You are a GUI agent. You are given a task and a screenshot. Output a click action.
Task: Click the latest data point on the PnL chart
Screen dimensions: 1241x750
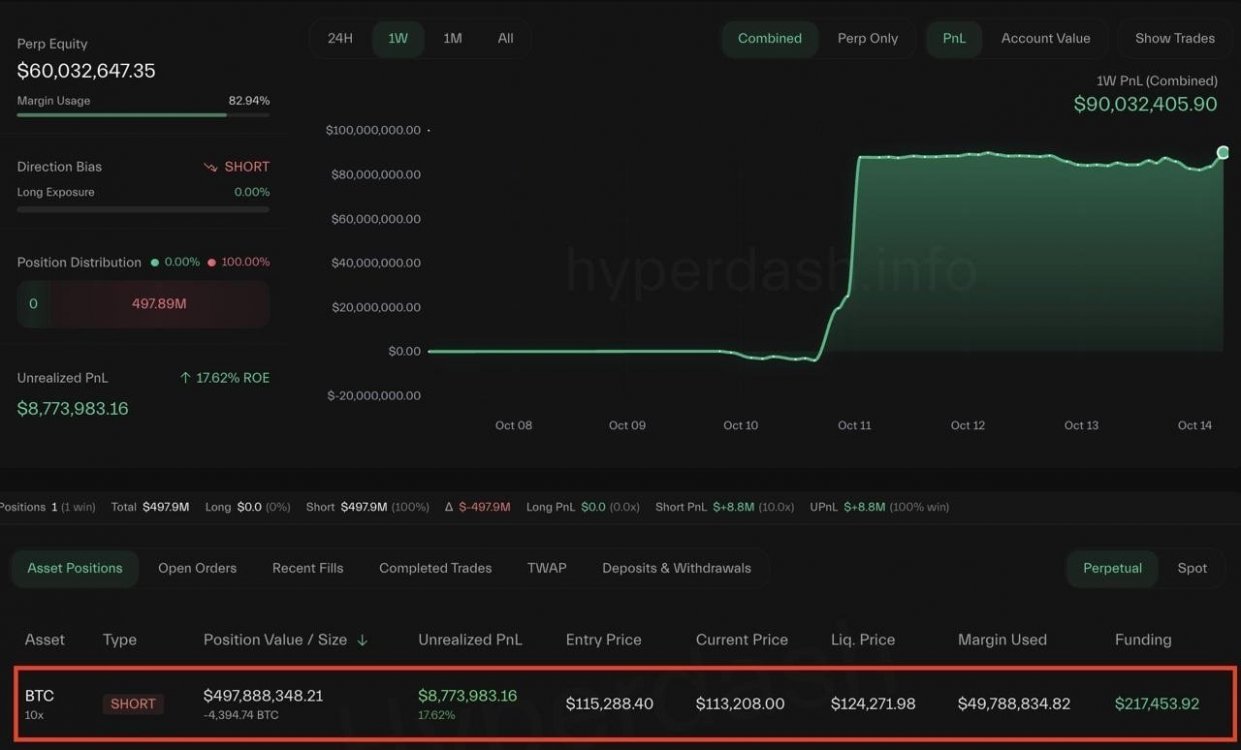(x=1222, y=152)
